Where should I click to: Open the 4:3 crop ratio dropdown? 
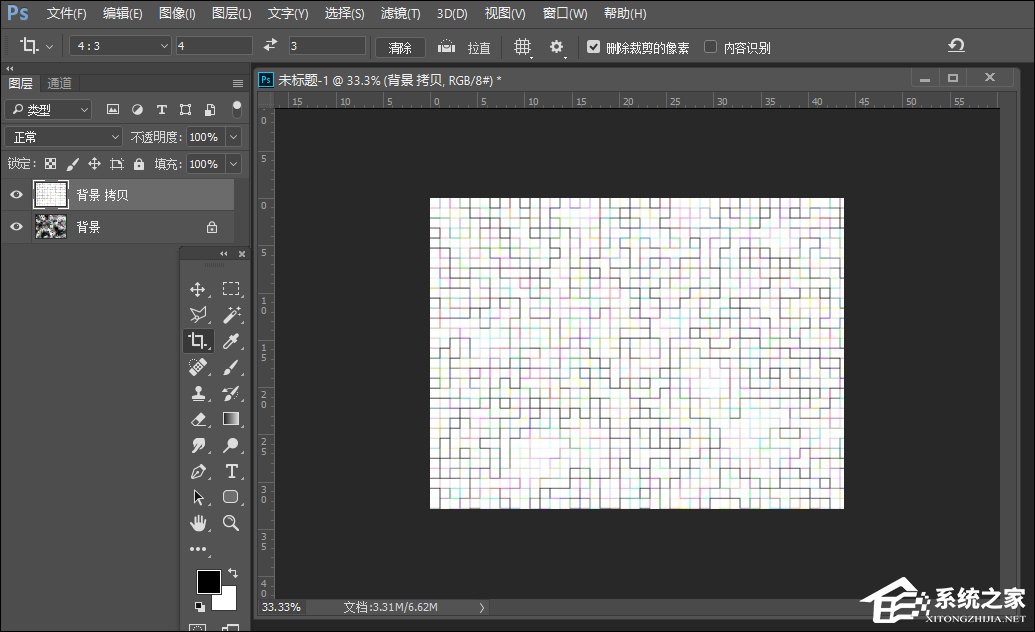[120, 46]
